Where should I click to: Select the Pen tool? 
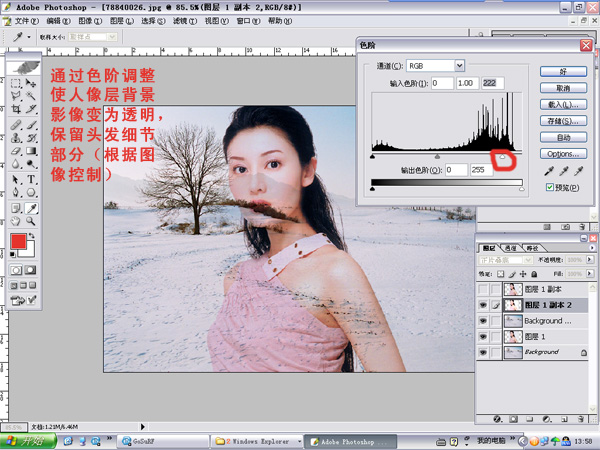pos(16,192)
